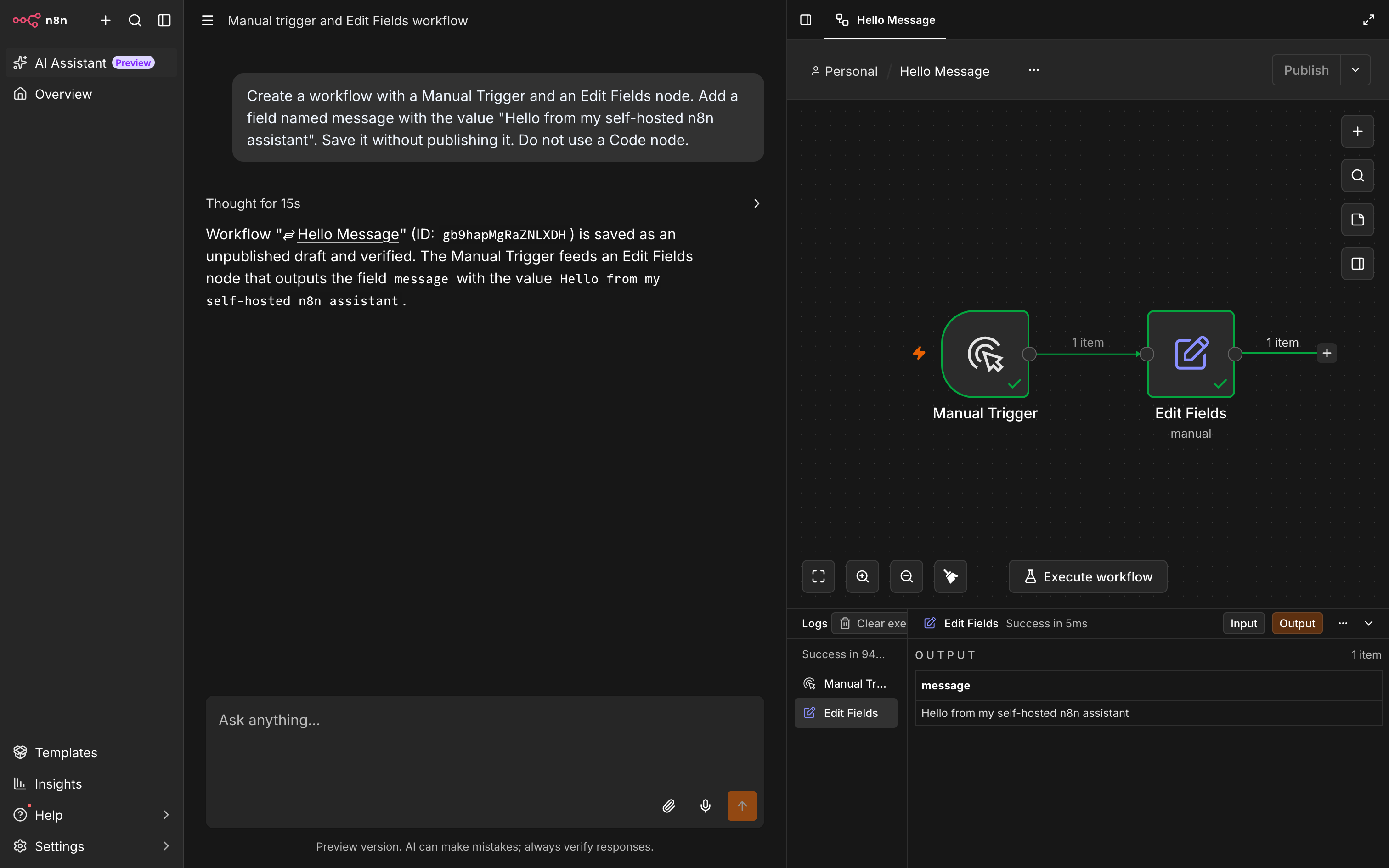Start voice input with microphone icon
This screenshot has width=1389, height=868.
[x=706, y=806]
